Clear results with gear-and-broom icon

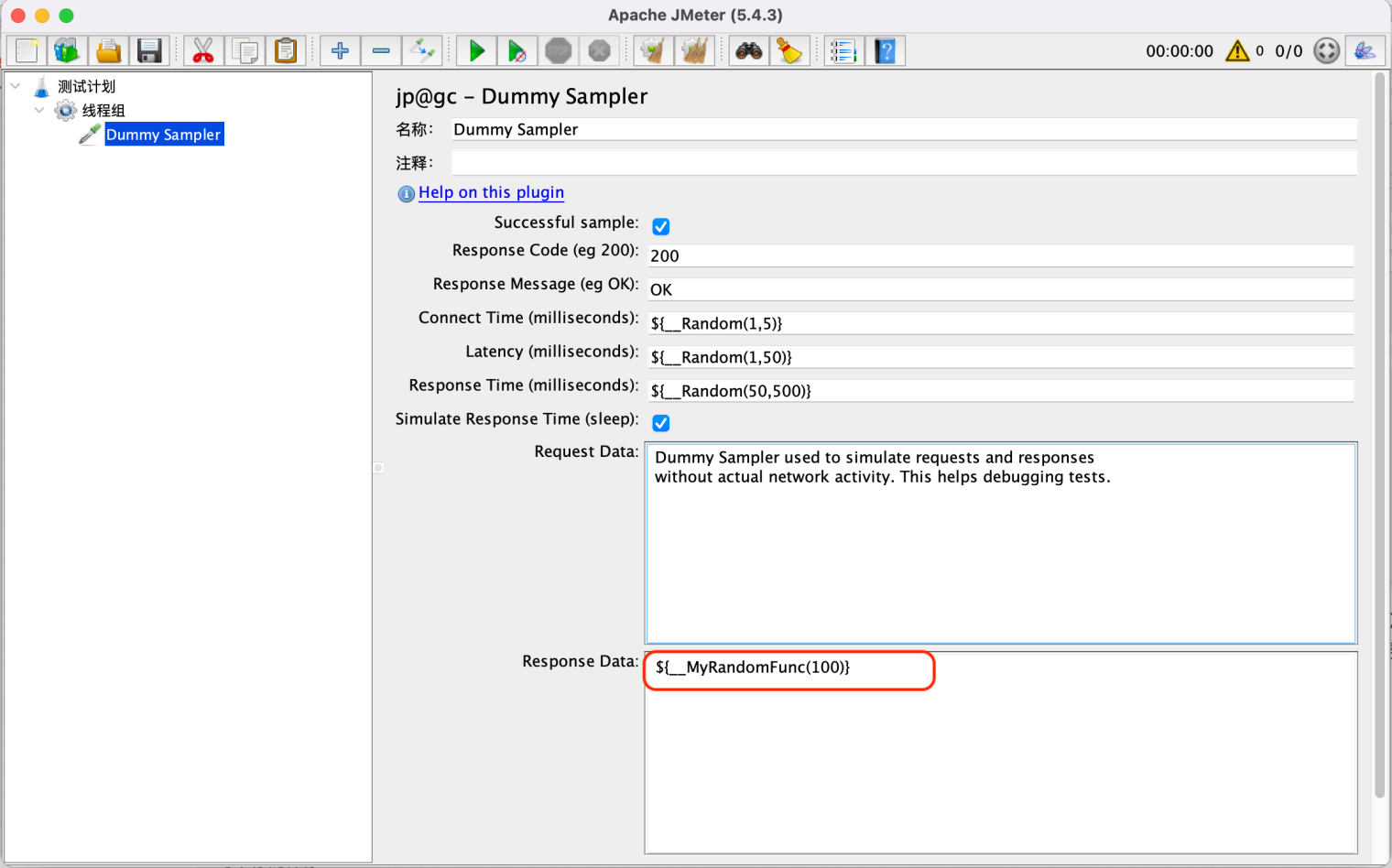(653, 50)
